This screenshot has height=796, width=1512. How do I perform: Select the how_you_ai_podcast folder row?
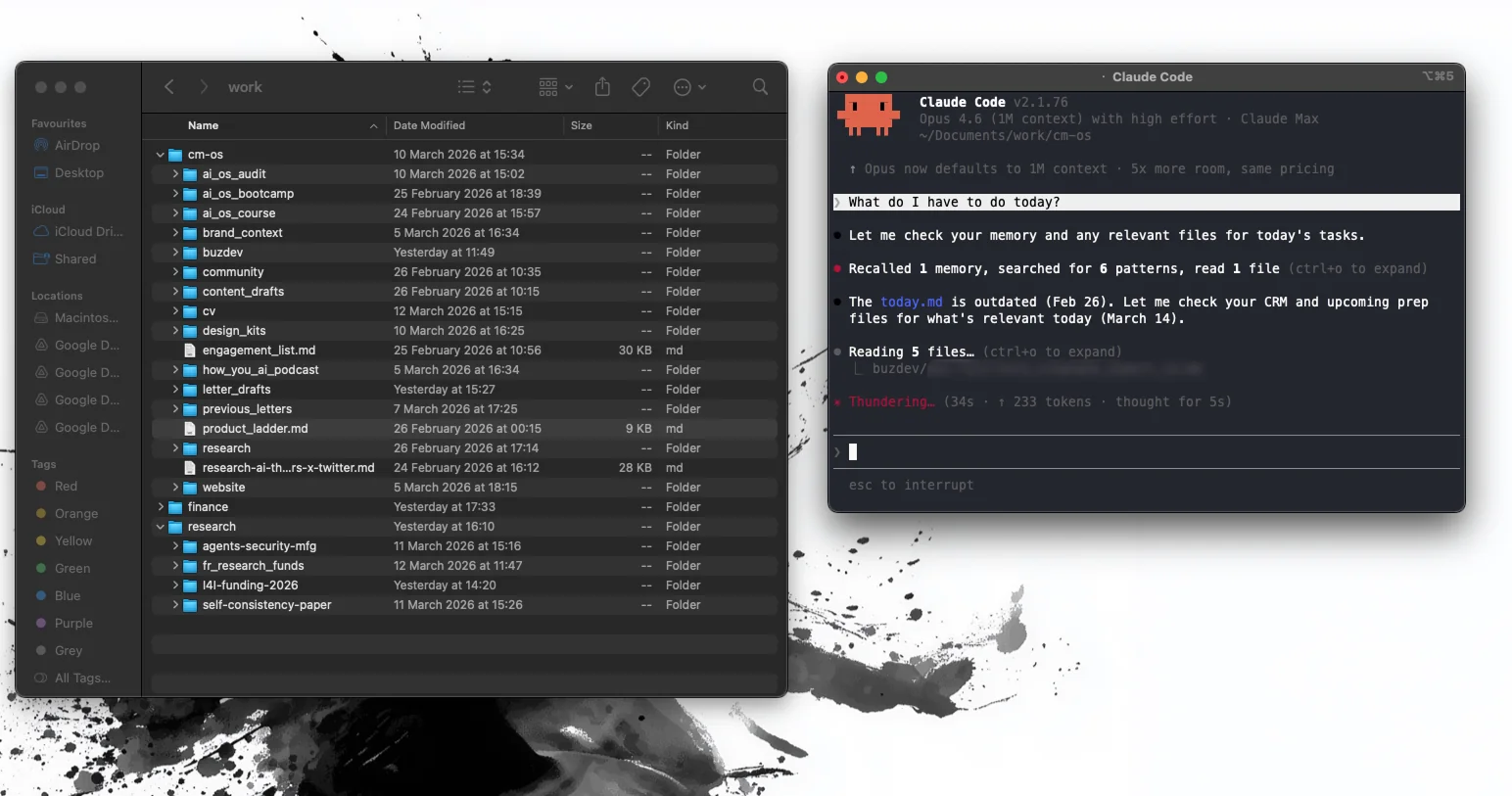(465, 370)
